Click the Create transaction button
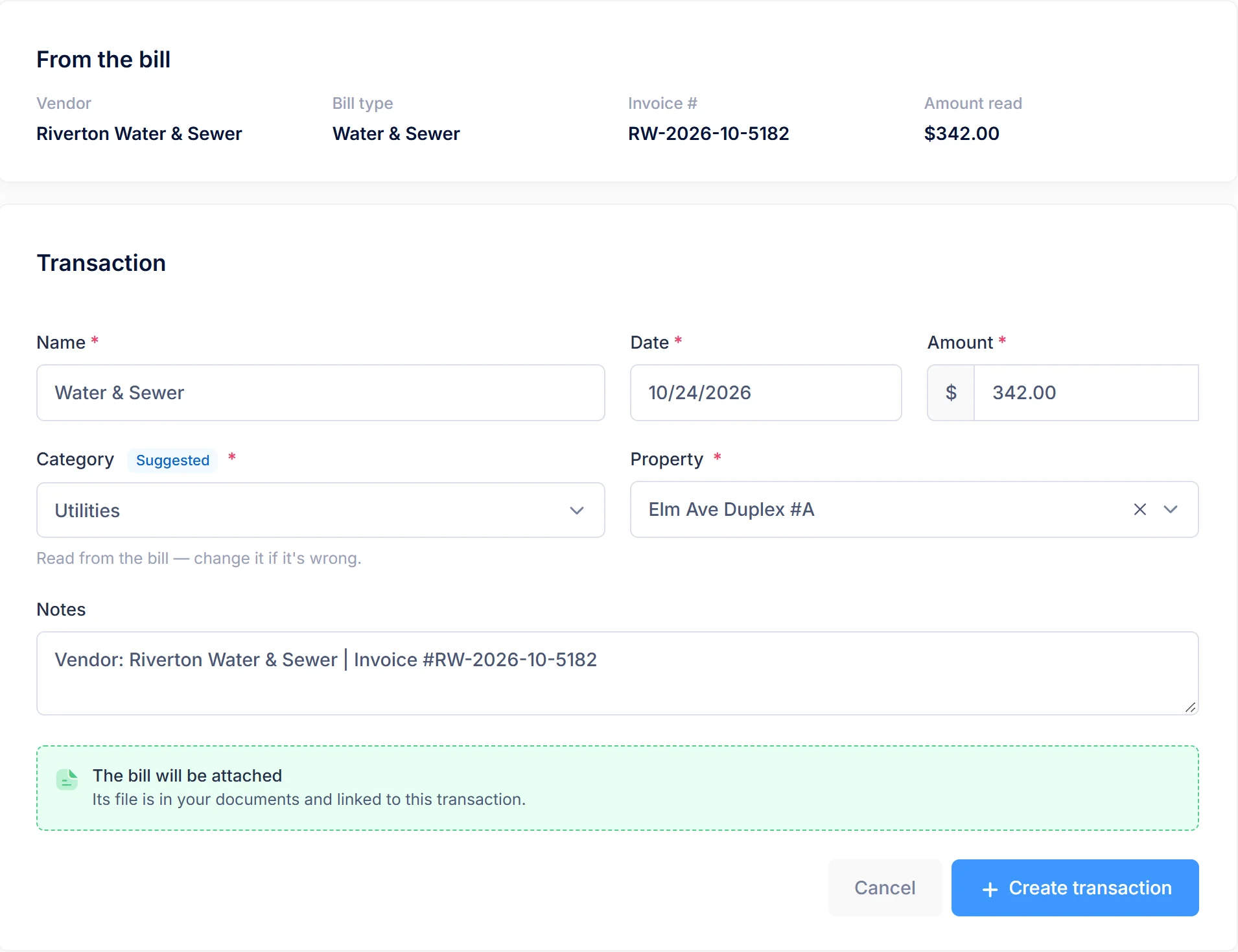Screen dimensions: 1238x952 point(1075,888)
